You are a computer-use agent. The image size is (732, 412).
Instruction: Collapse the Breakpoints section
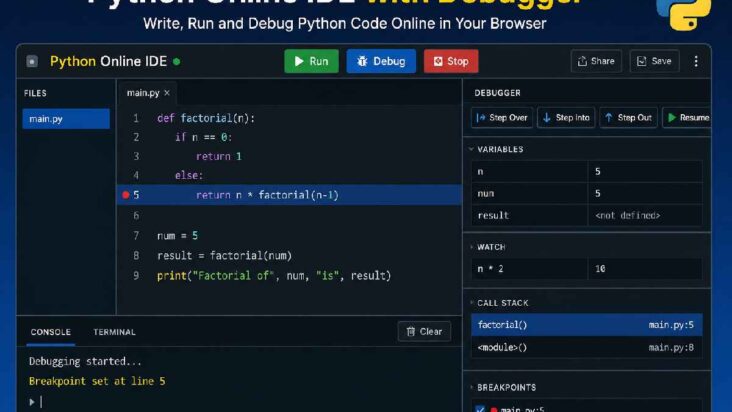tap(471, 387)
